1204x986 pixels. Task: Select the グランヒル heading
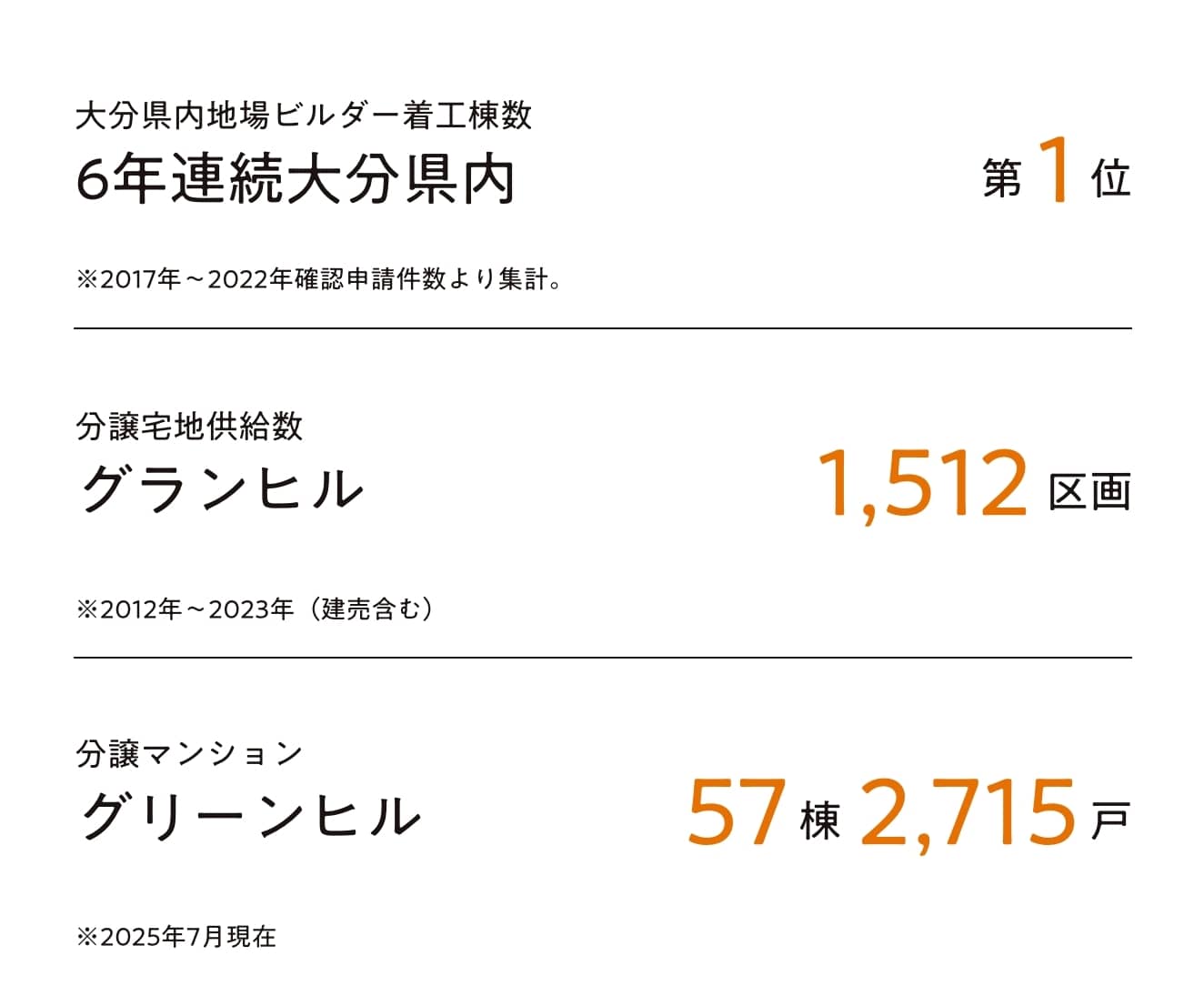[222, 488]
